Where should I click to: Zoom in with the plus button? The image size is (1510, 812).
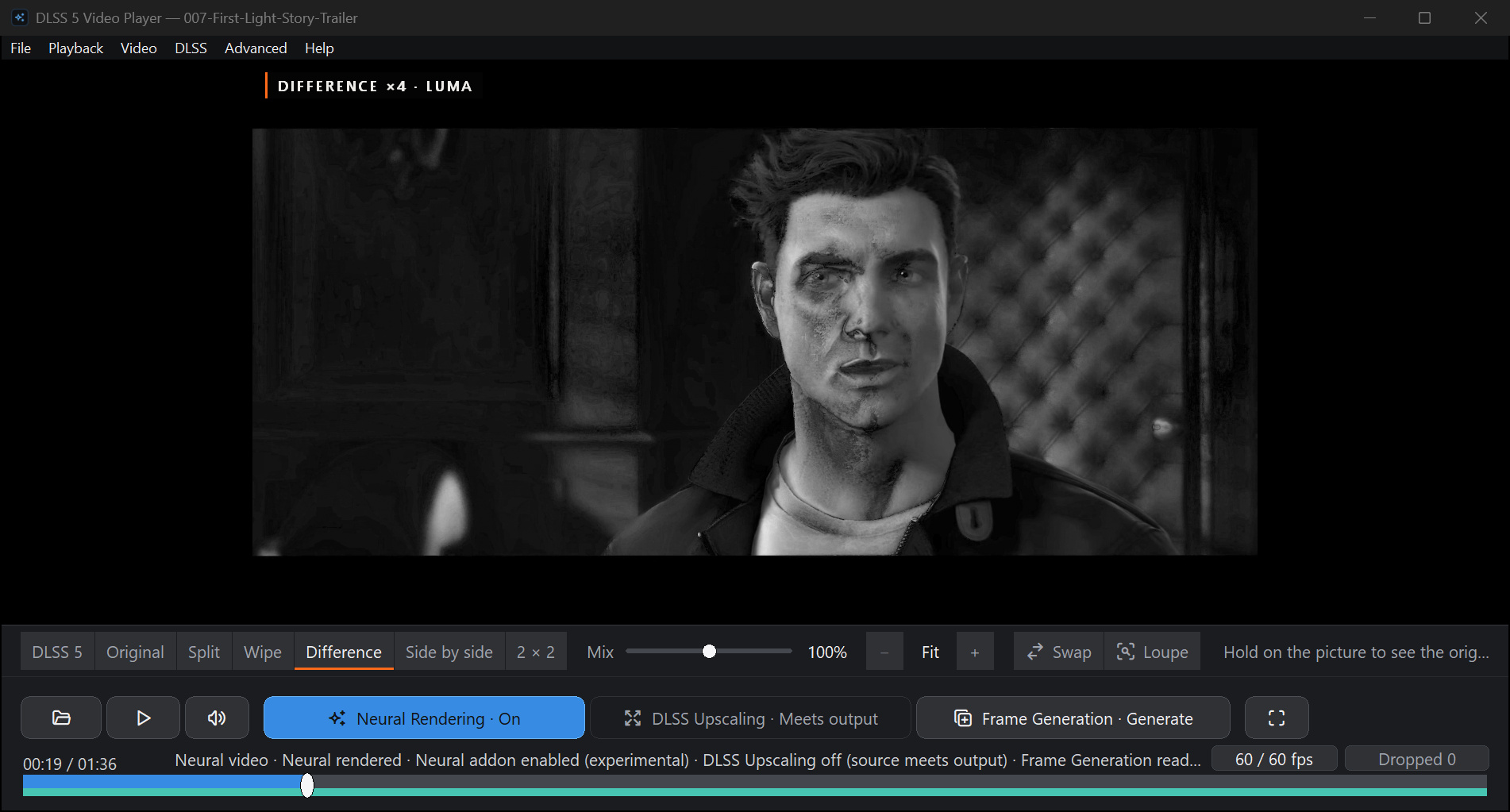point(975,652)
